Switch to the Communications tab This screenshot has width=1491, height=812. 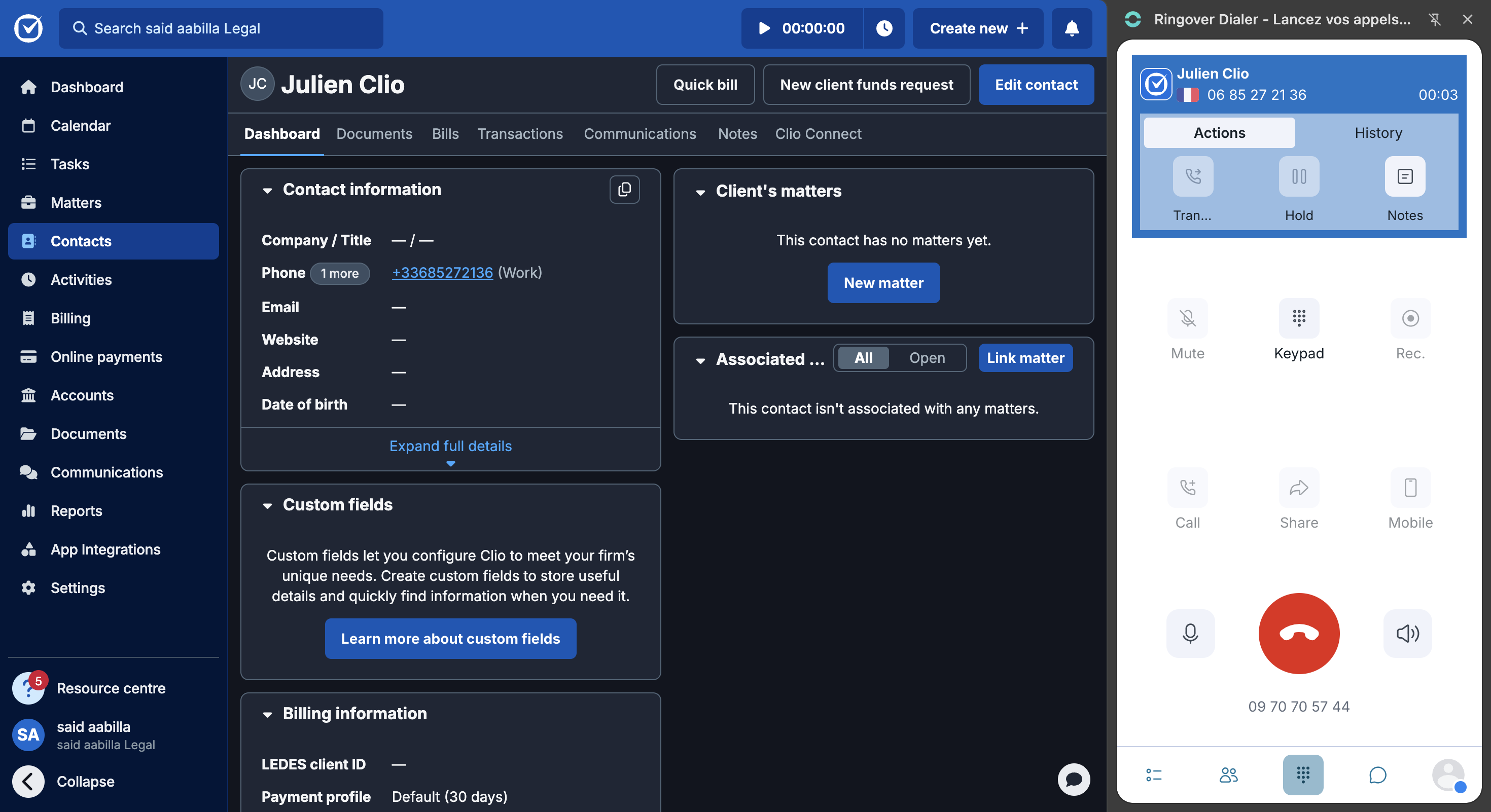(x=640, y=134)
